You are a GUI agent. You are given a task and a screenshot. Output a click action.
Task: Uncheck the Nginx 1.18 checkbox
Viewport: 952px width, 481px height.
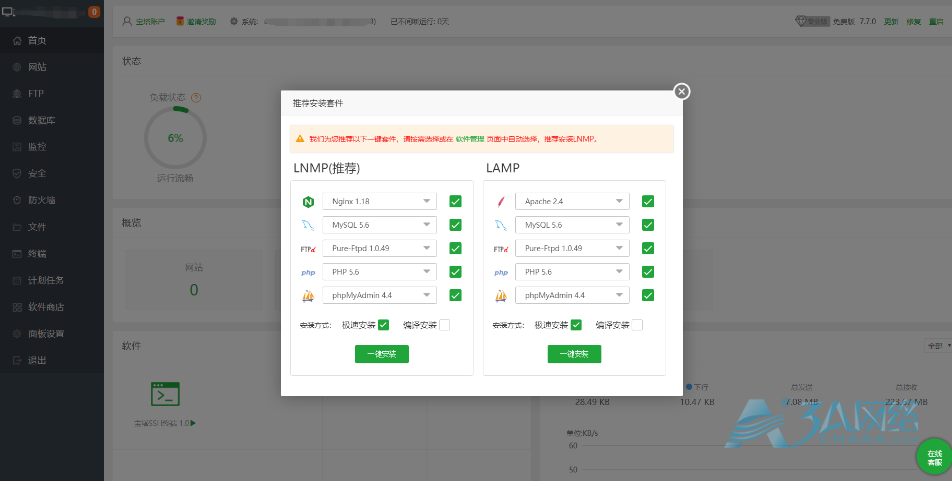455,201
